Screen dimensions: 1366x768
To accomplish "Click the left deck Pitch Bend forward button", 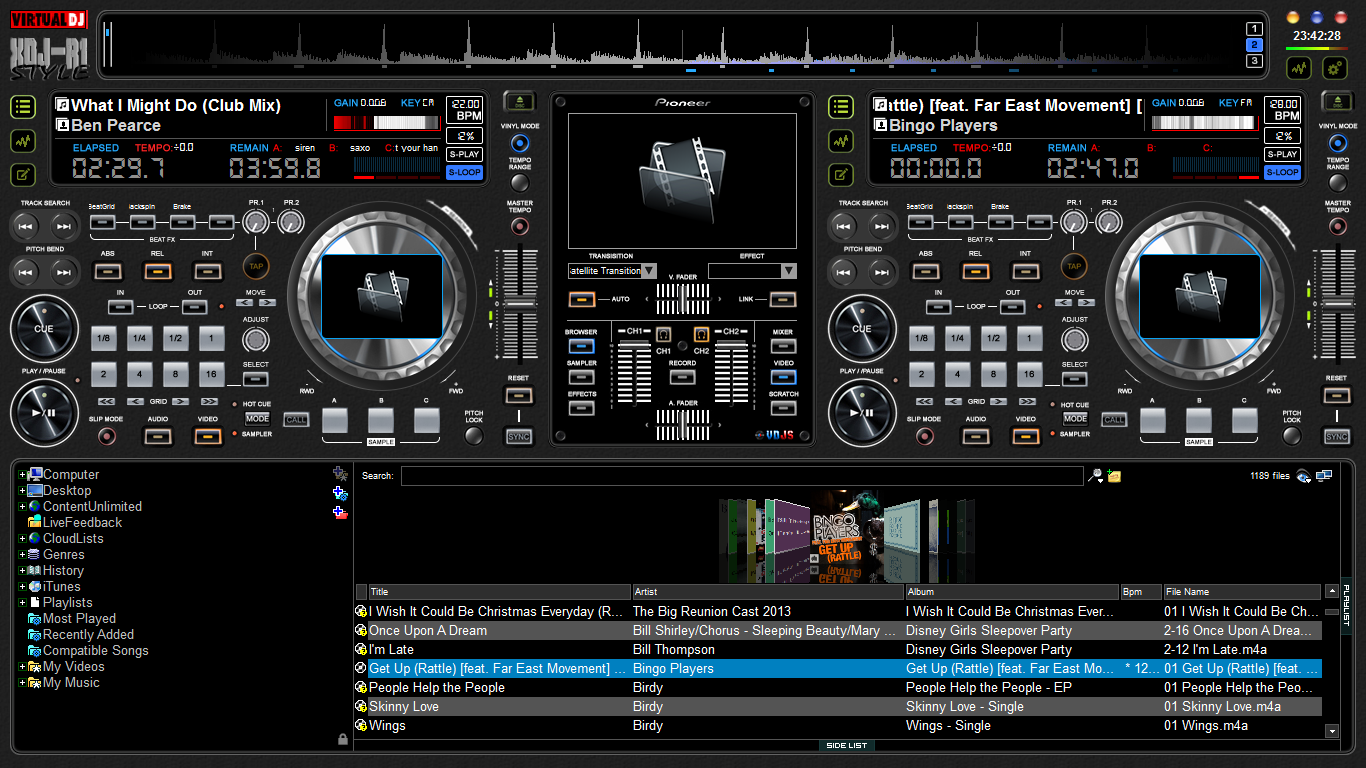I will pyautogui.click(x=63, y=270).
